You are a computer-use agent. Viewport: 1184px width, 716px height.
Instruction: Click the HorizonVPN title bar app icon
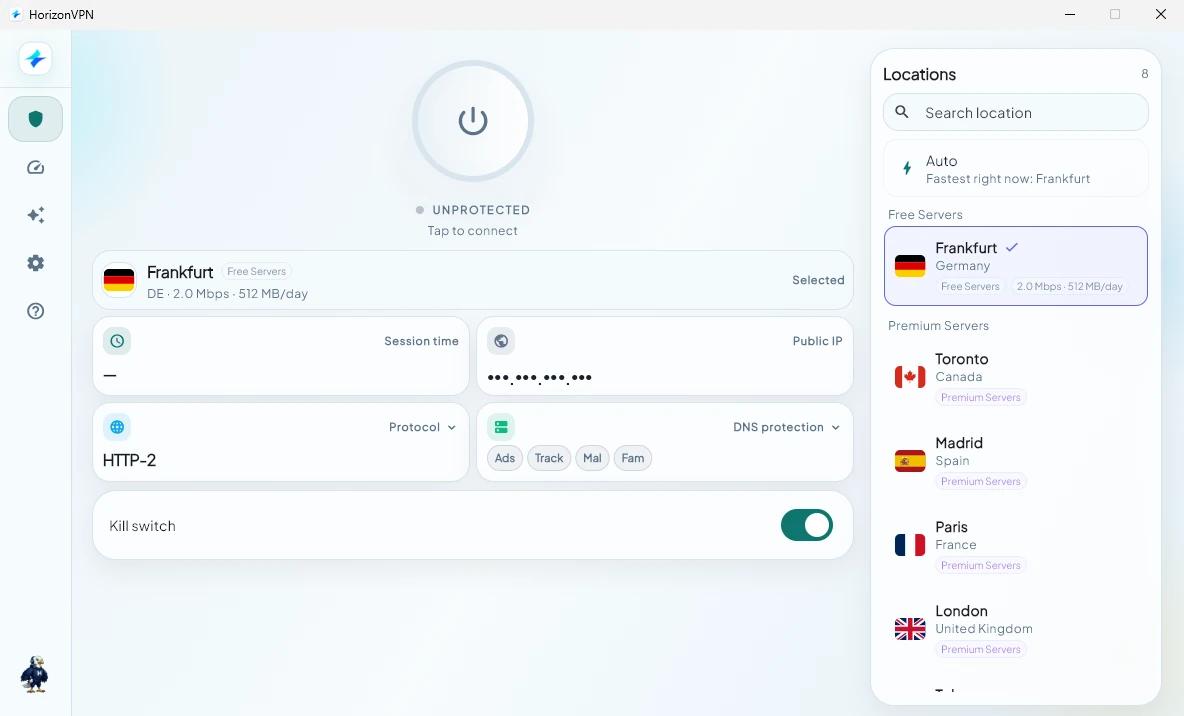coord(15,14)
